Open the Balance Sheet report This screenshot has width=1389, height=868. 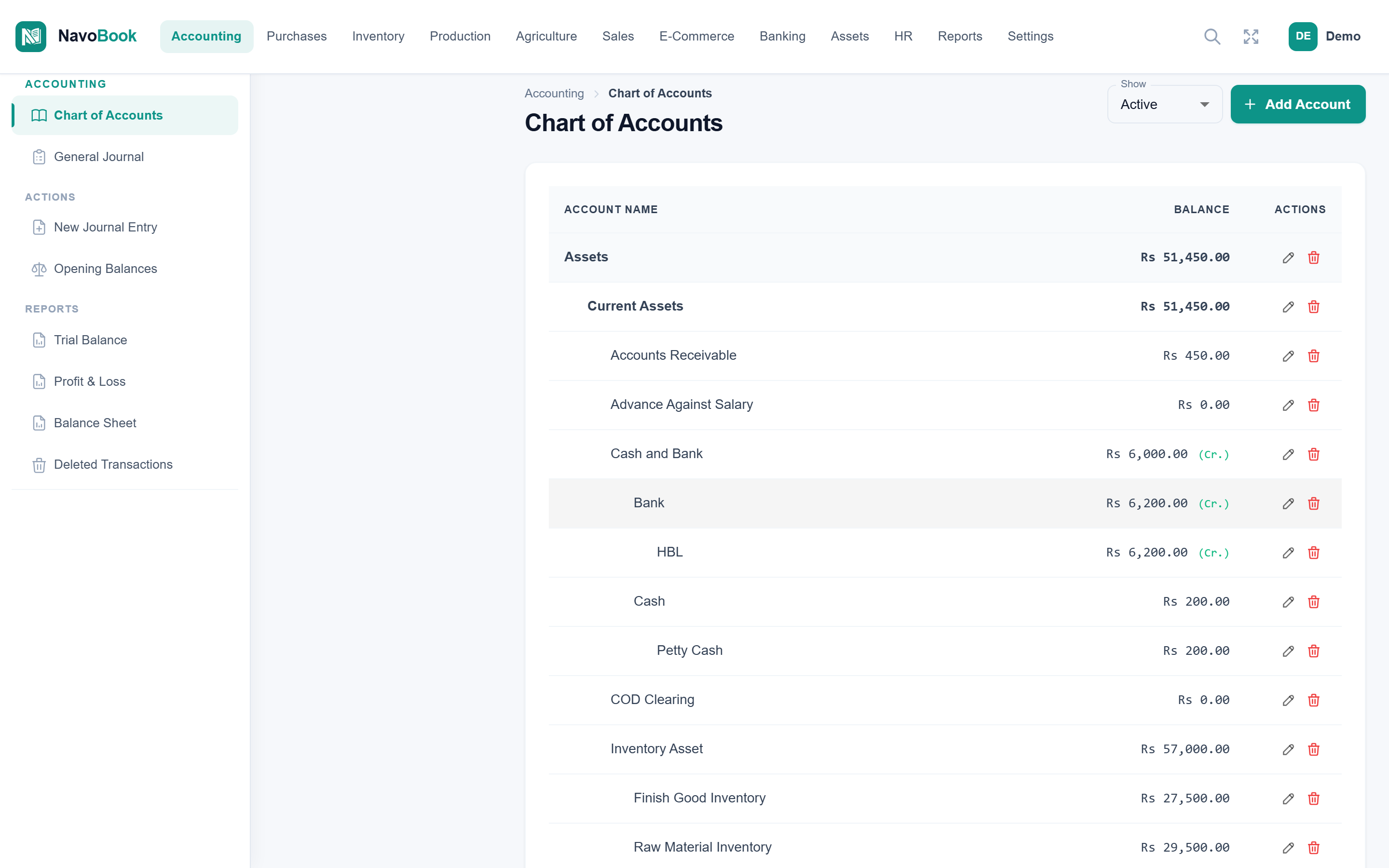pyautogui.click(x=124, y=423)
